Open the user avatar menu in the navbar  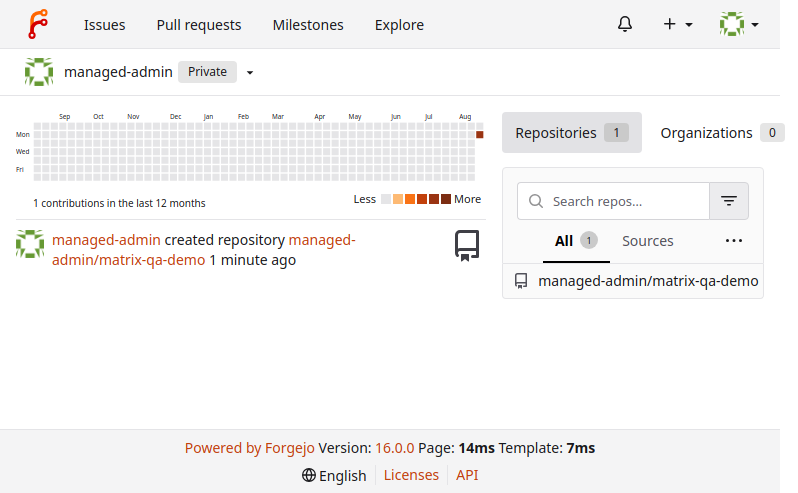point(739,24)
